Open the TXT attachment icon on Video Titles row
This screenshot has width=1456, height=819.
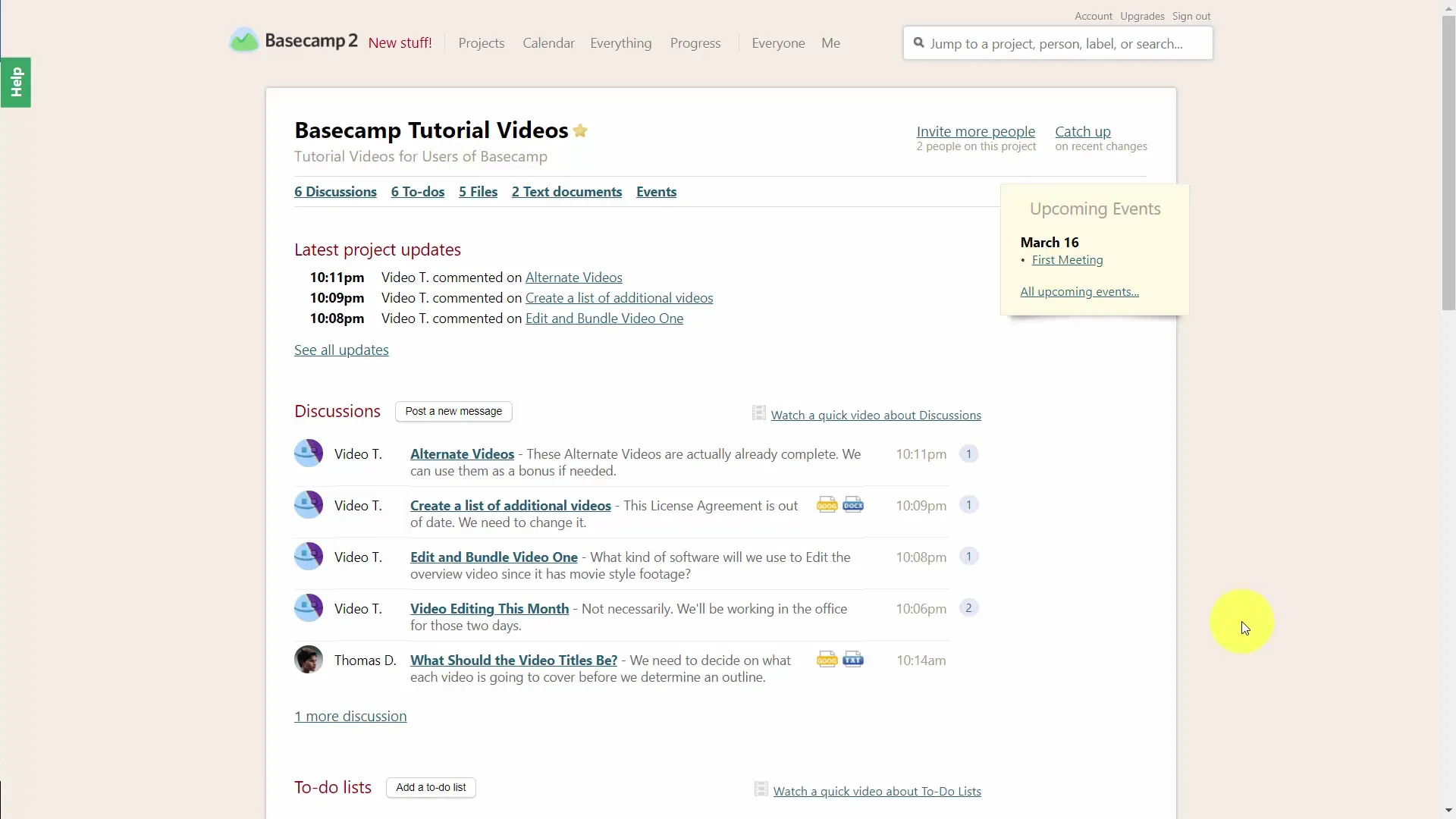click(853, 660)
